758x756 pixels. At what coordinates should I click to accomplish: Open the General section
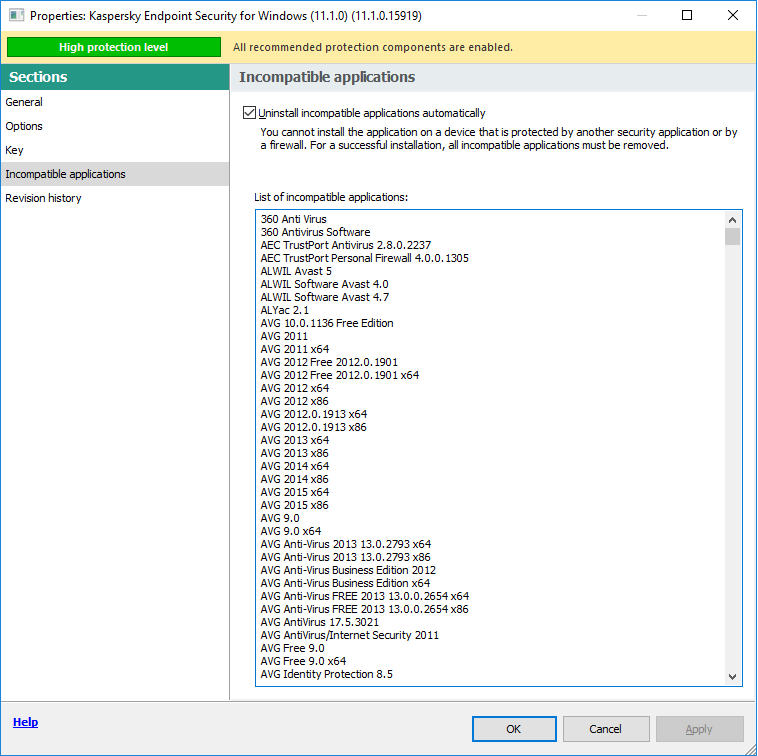115,102
